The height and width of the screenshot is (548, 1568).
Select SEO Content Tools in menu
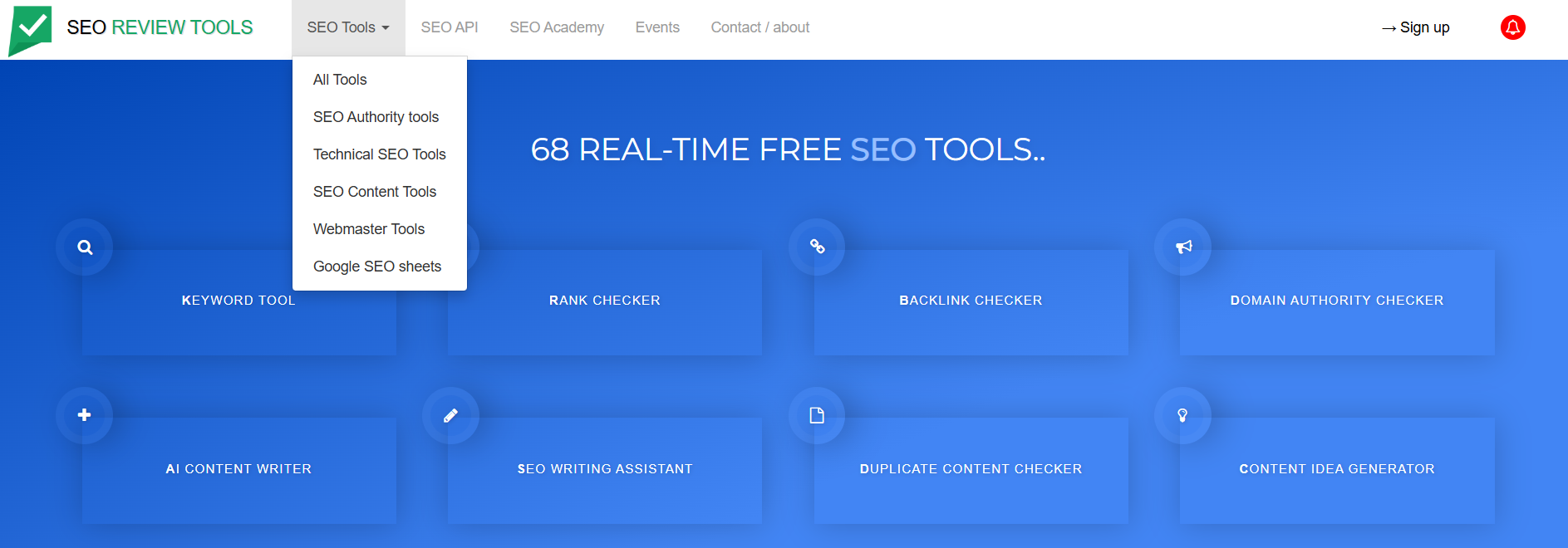[375, 192]
